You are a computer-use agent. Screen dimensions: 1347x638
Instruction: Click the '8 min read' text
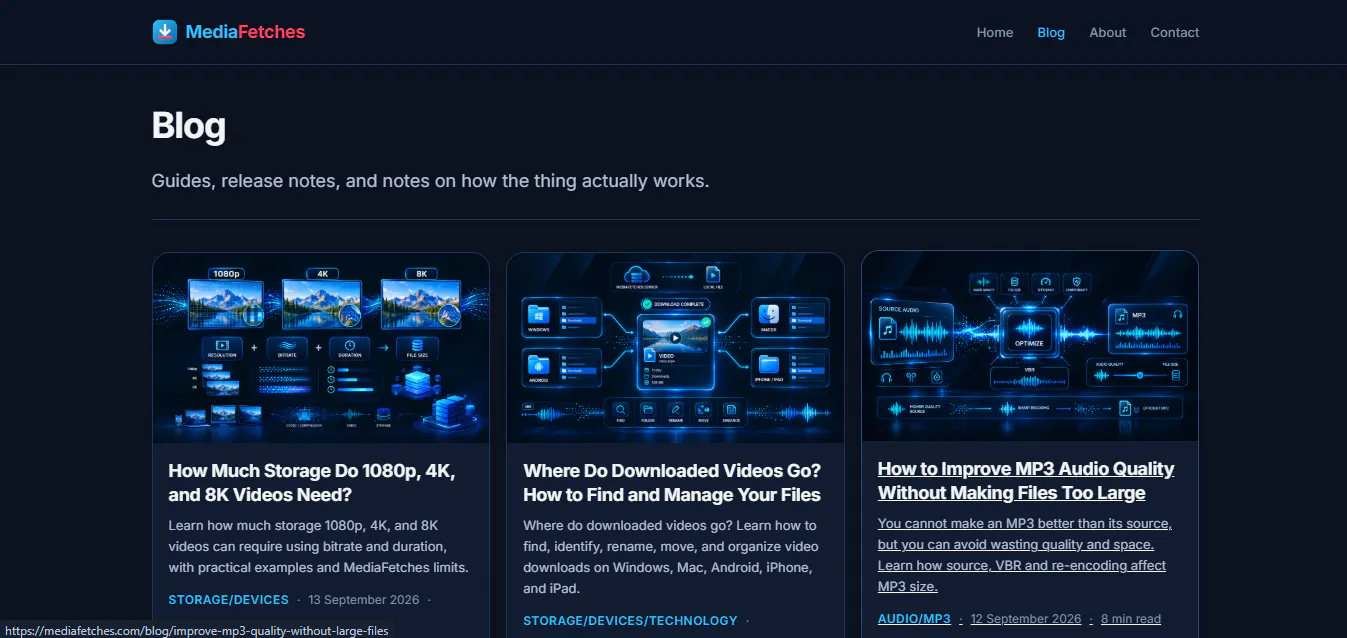1131,619
